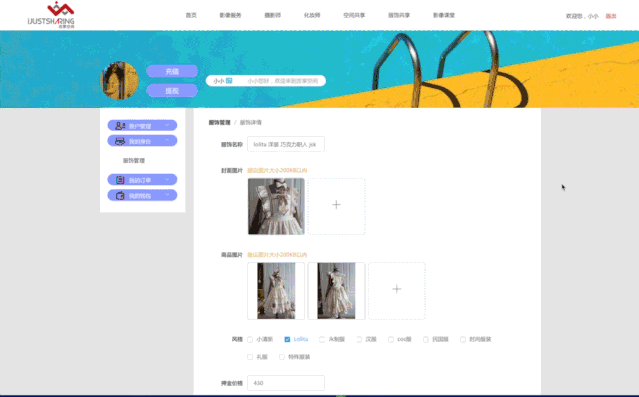639x397 pixels.
Task: Check the Jk制服 style checkbox
Action: pyautogui.click(x=322, y=339)
